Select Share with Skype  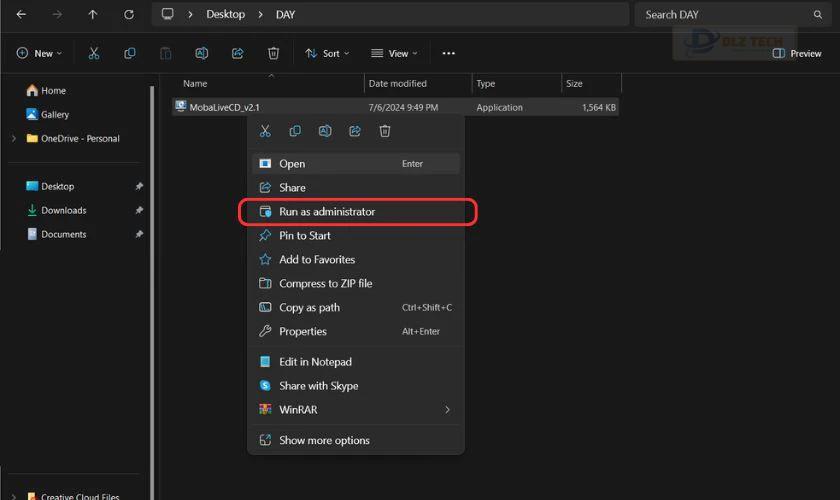pyautogui.click(x=356, y=386)
